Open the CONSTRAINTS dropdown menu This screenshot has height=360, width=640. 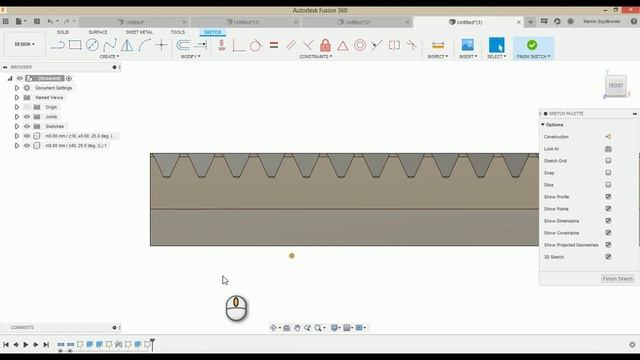point(316,56)
